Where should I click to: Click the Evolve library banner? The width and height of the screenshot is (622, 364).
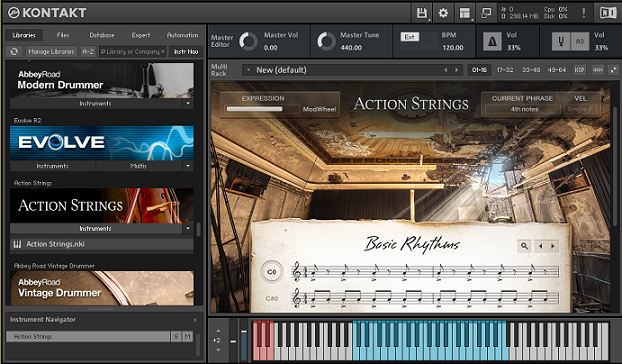(x=102, y=143)
